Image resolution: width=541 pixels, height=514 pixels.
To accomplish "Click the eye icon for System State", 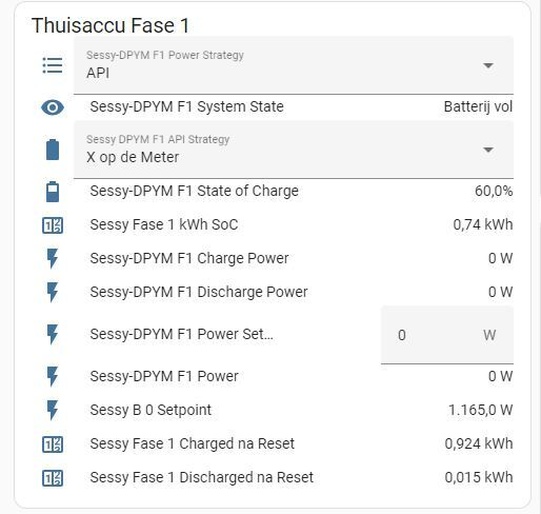I will tap(52, 108).
